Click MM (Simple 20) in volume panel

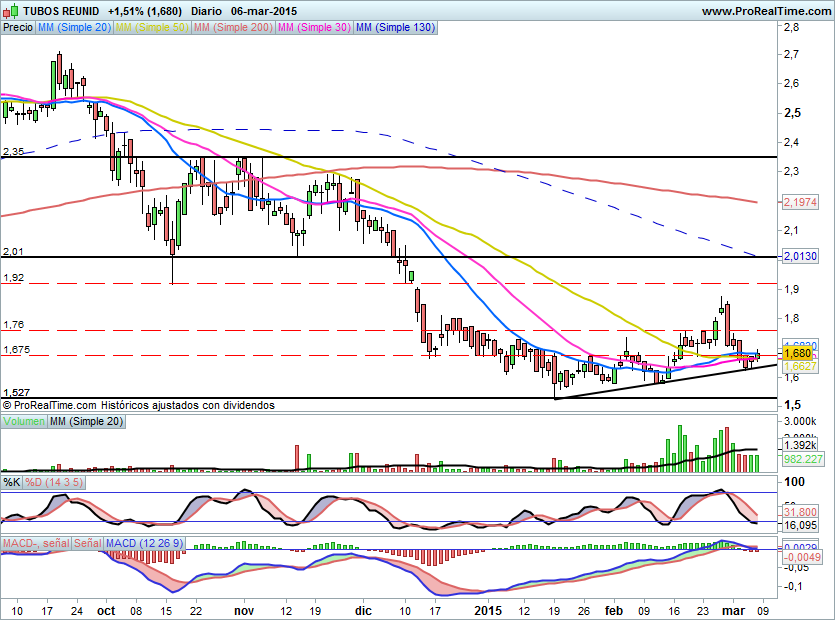click(x=86, y=423)
